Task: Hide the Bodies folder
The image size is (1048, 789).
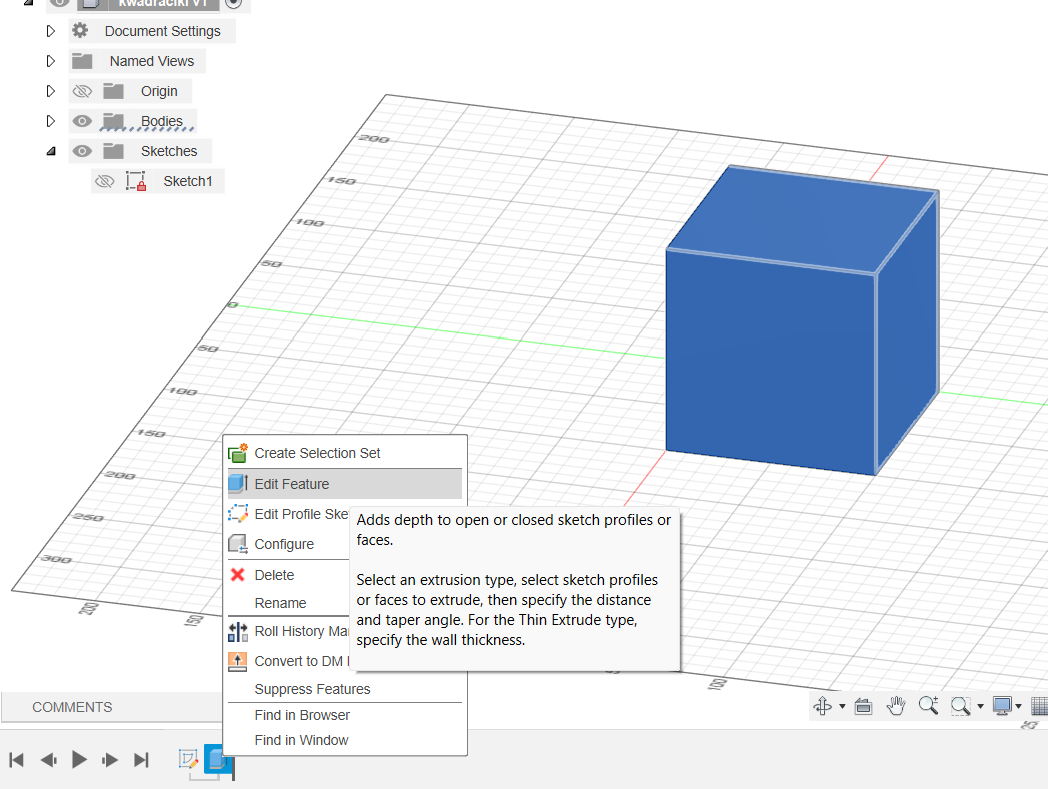Action: (82, 121)
